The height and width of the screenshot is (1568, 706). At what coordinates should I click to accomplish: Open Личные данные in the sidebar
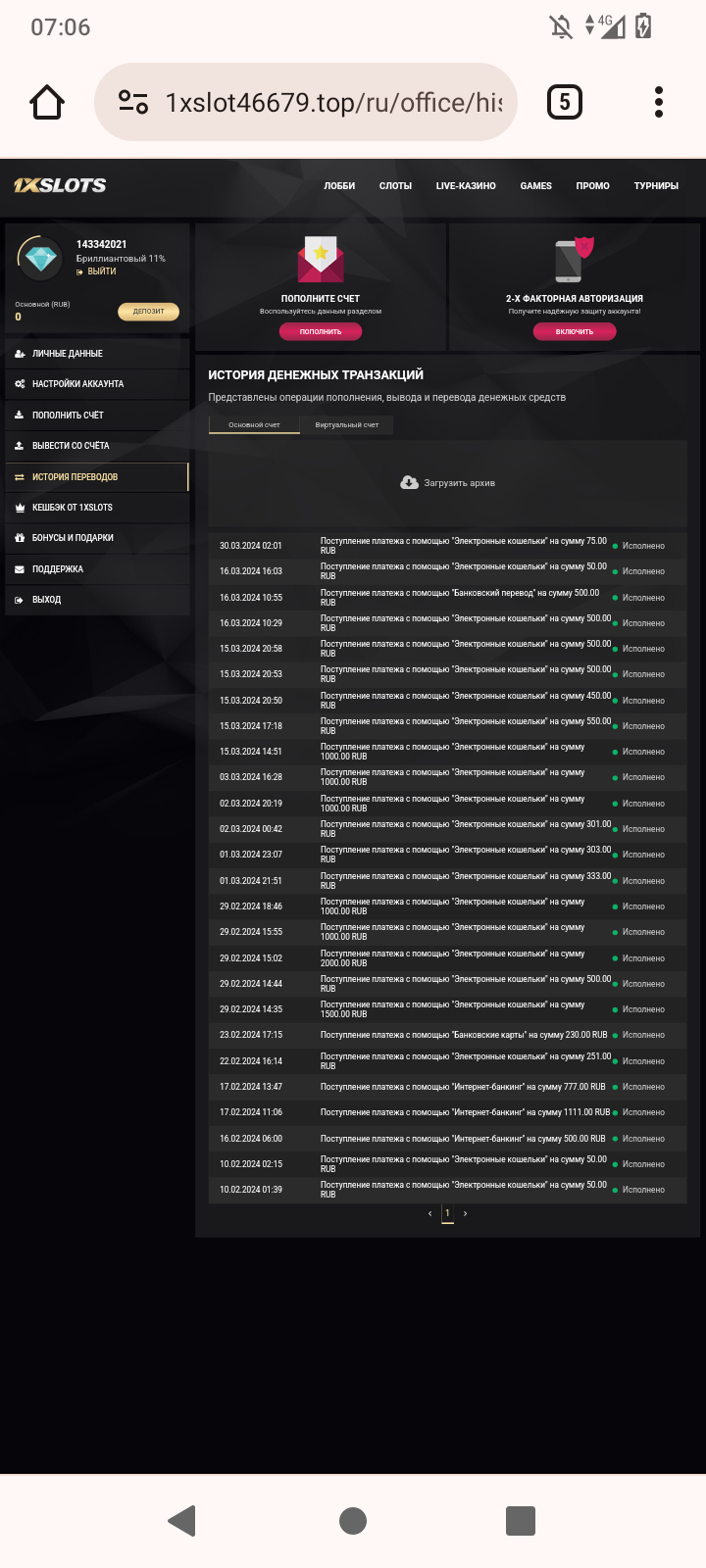pos(67,354)
